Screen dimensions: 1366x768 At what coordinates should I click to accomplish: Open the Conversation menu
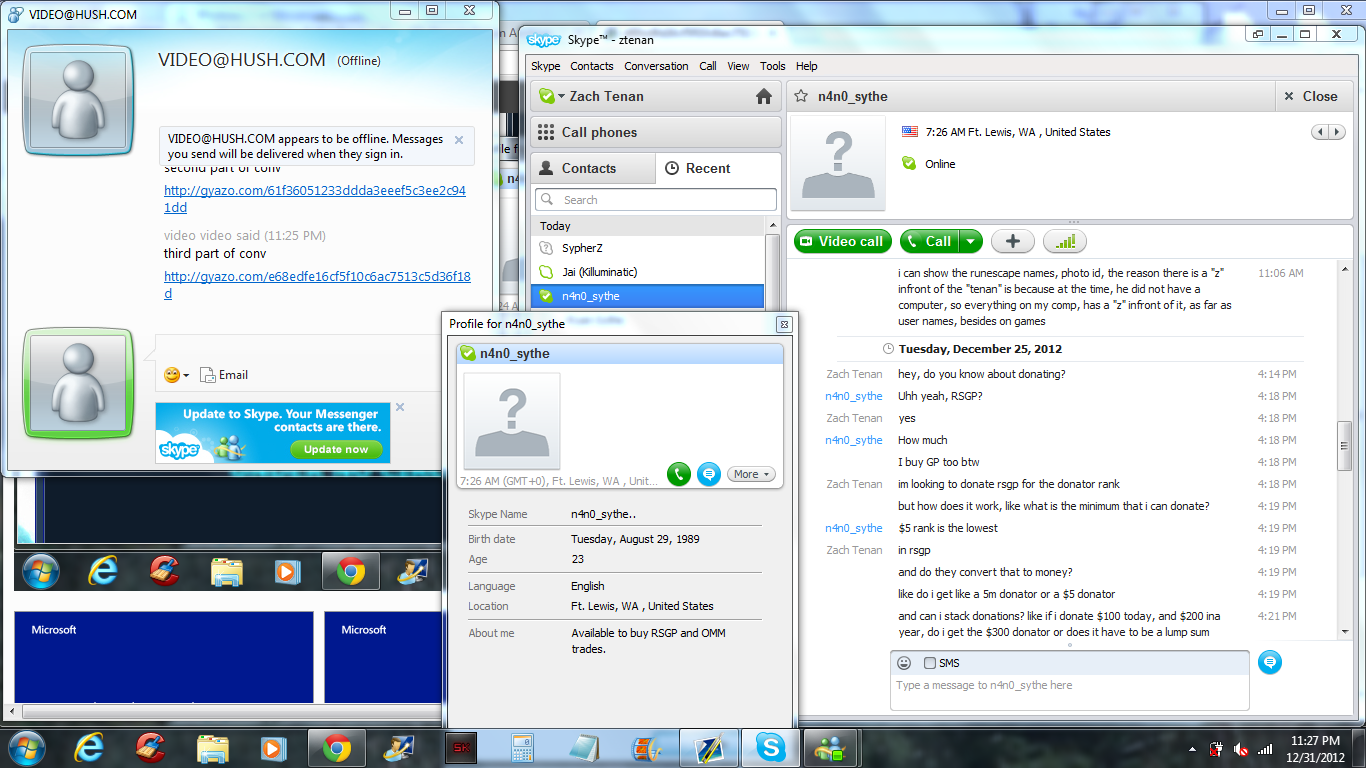coord(656,66)
